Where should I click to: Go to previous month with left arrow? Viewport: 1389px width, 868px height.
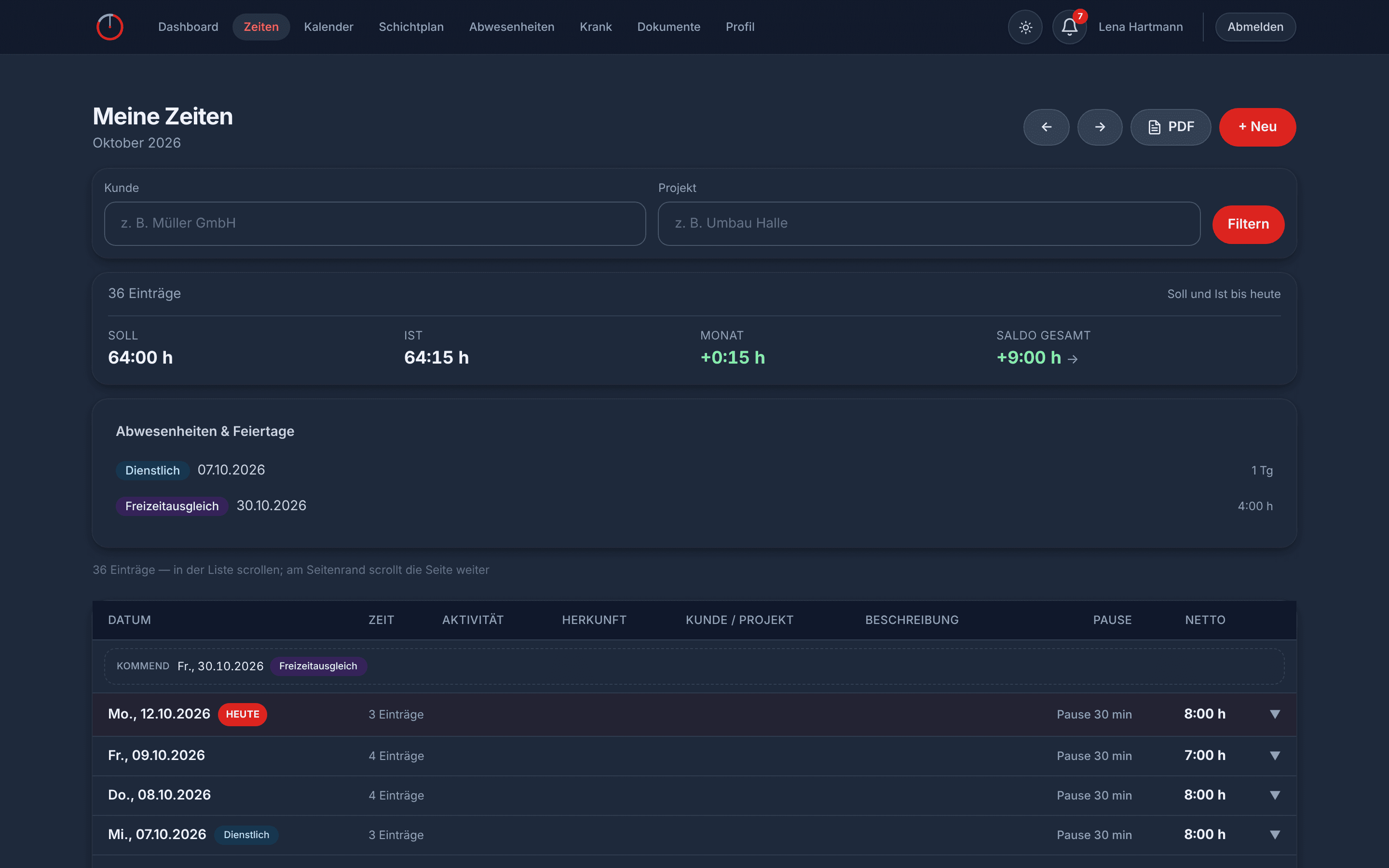[1047, 127]
